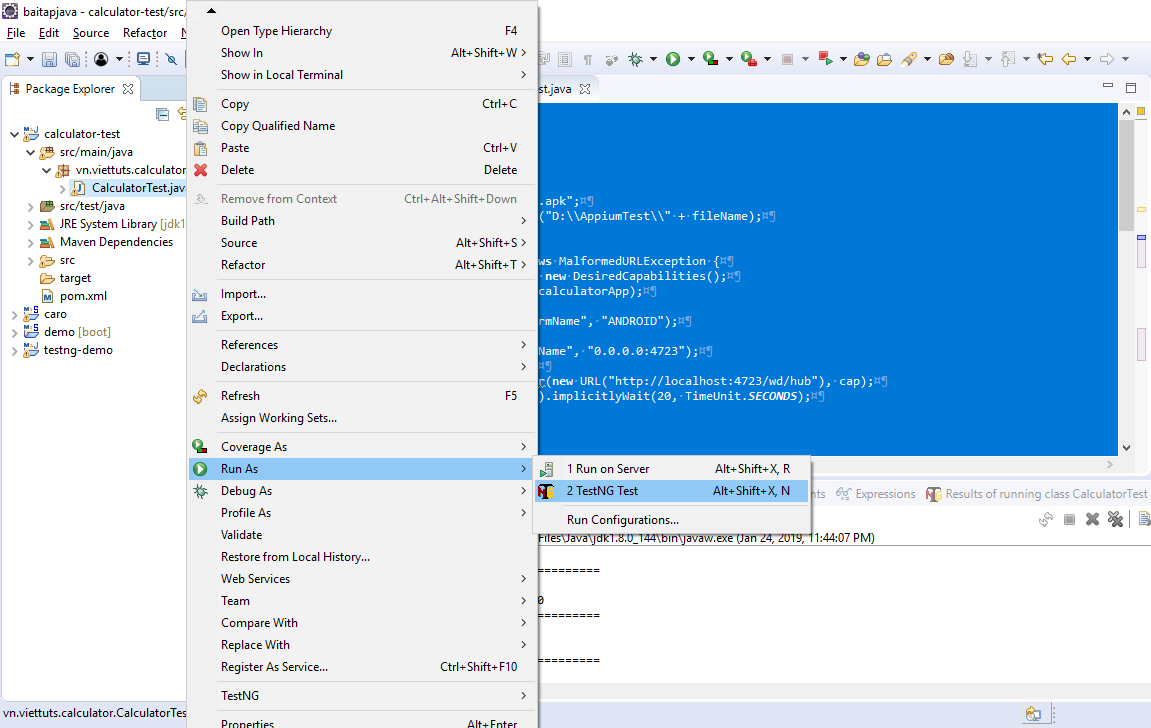Click the Last Edit Location arrow icon

[x=1045, y=59]
